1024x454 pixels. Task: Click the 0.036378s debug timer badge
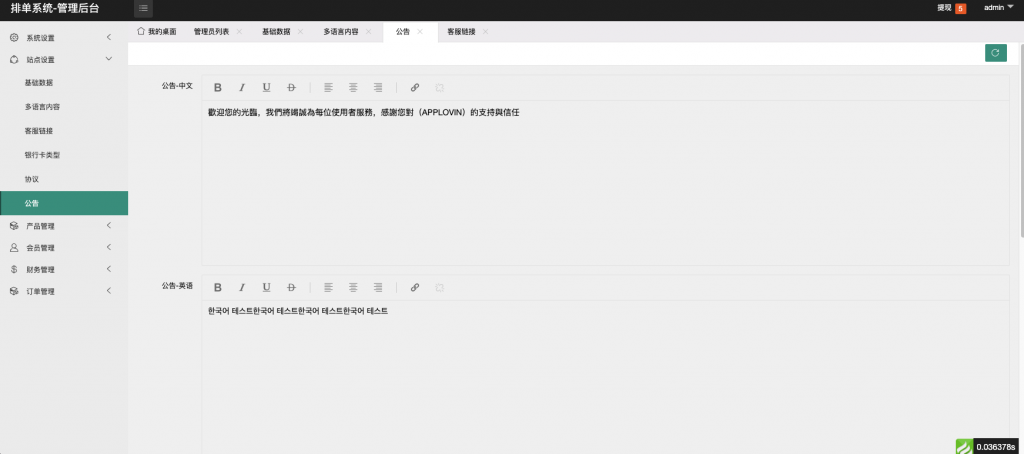(998, 447)
